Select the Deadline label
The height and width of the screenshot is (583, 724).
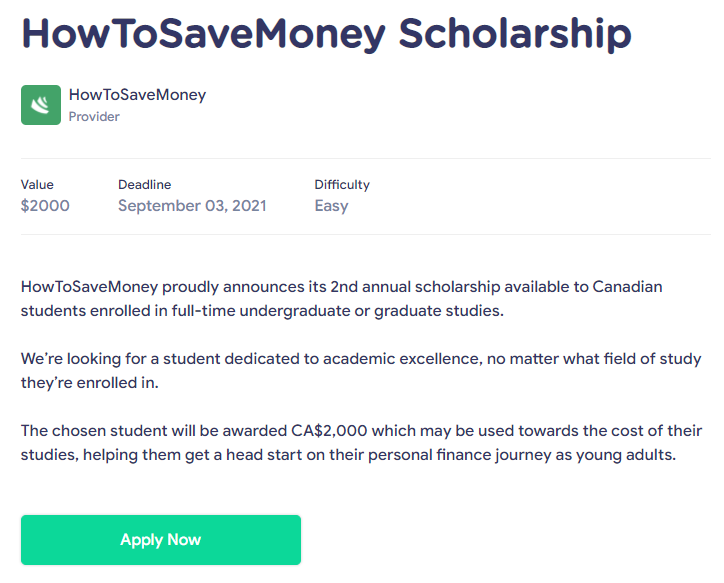coord(145,185)
